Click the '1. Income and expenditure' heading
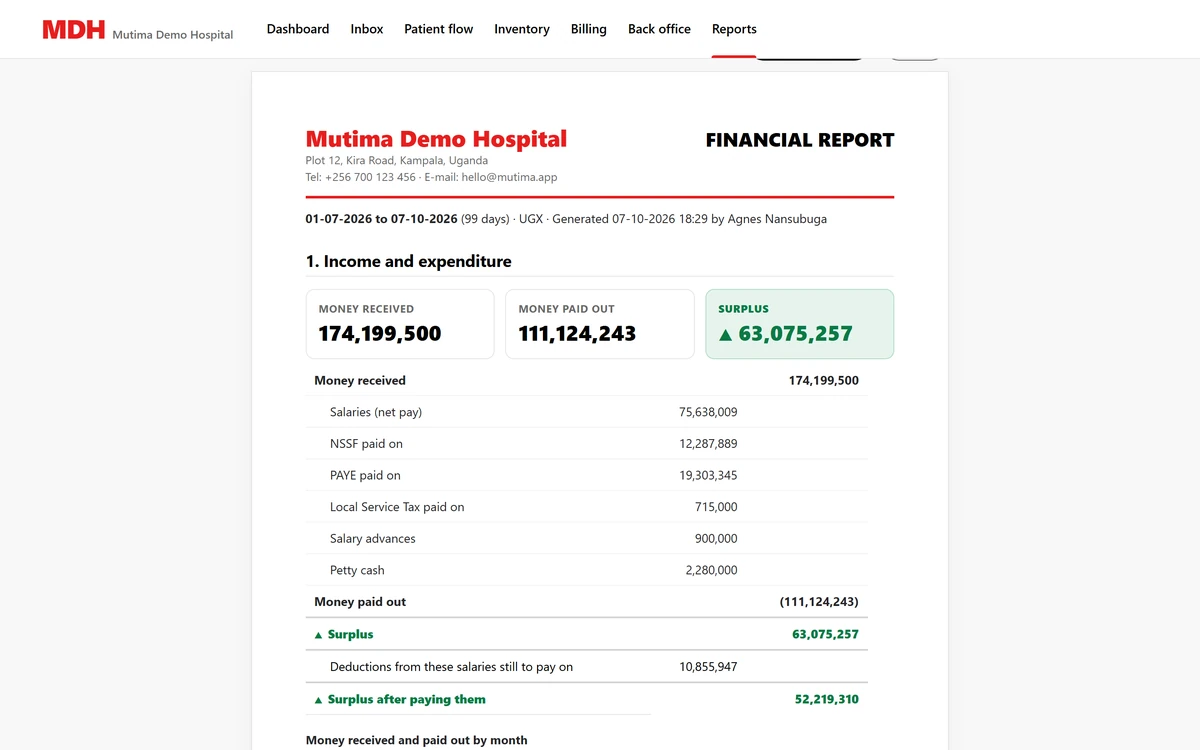 click(409, 261)
